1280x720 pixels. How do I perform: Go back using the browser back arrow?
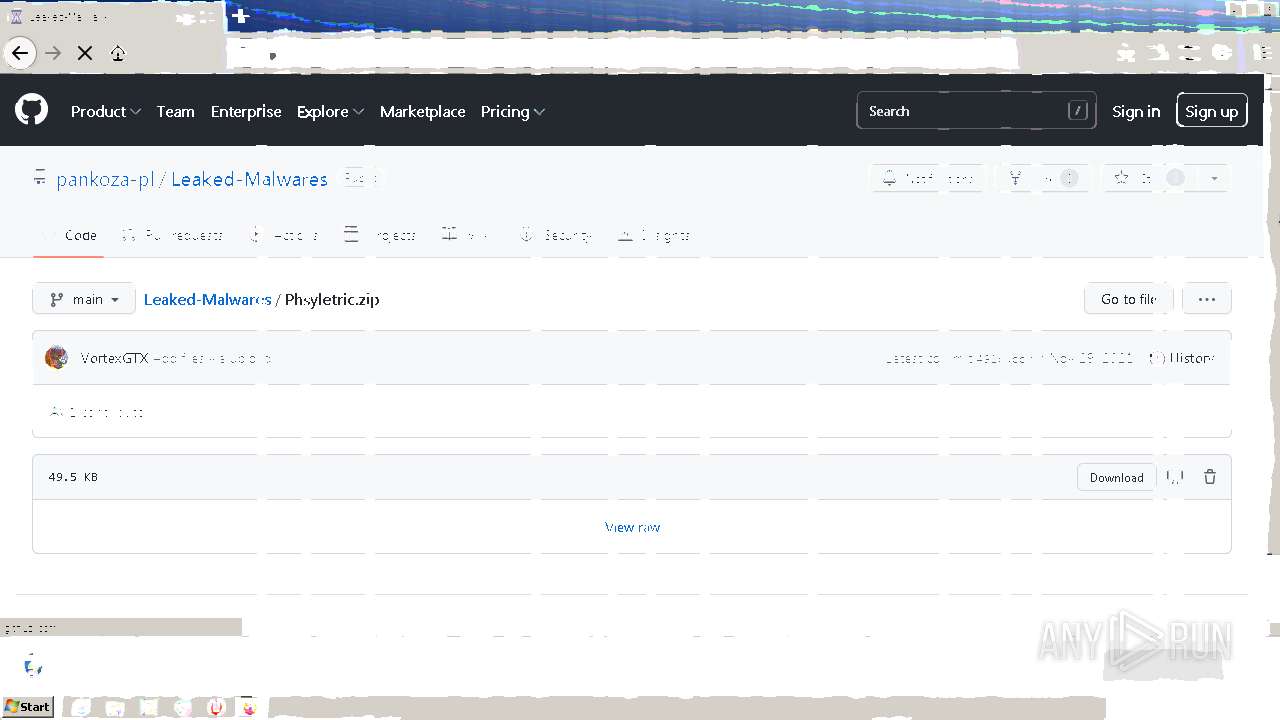(20, 53)
